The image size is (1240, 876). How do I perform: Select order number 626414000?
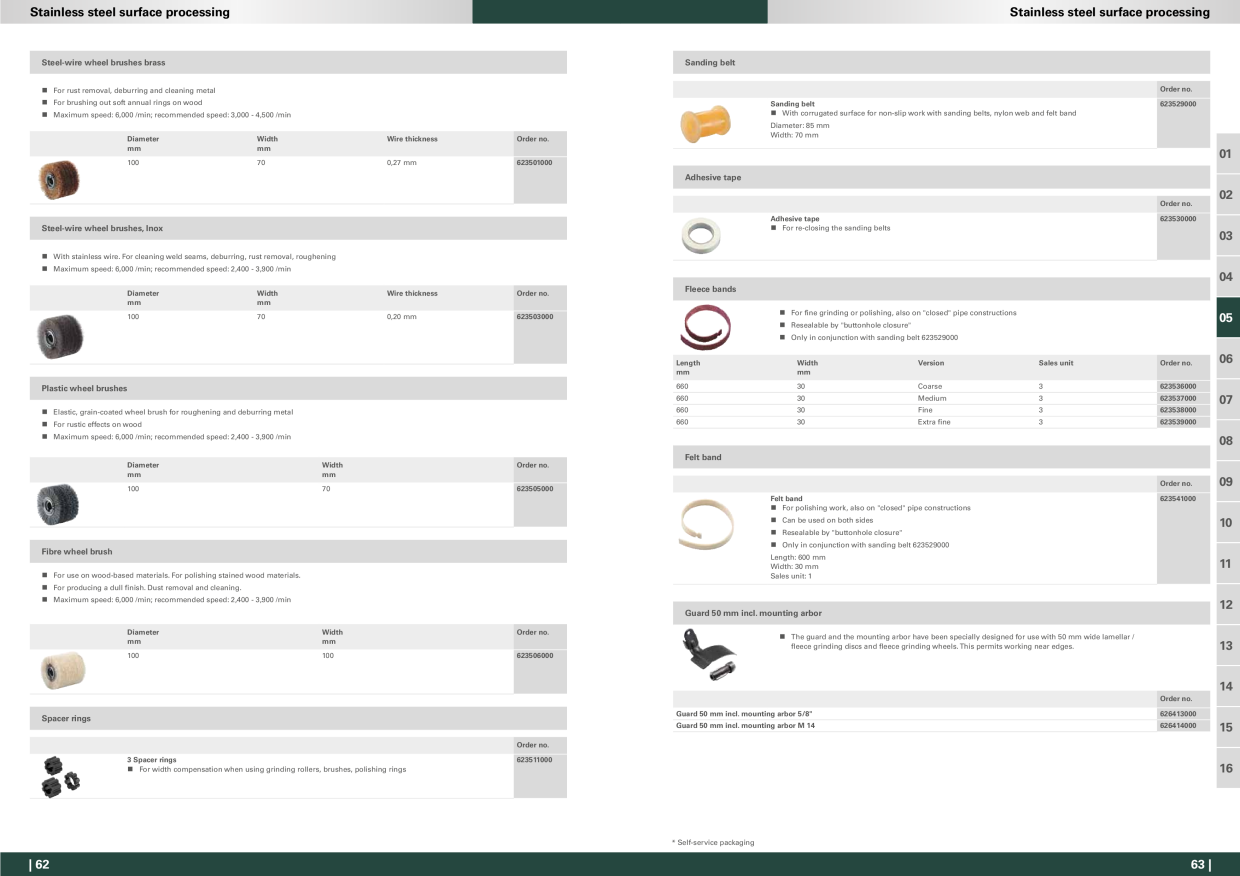(x=1178, y=725)
